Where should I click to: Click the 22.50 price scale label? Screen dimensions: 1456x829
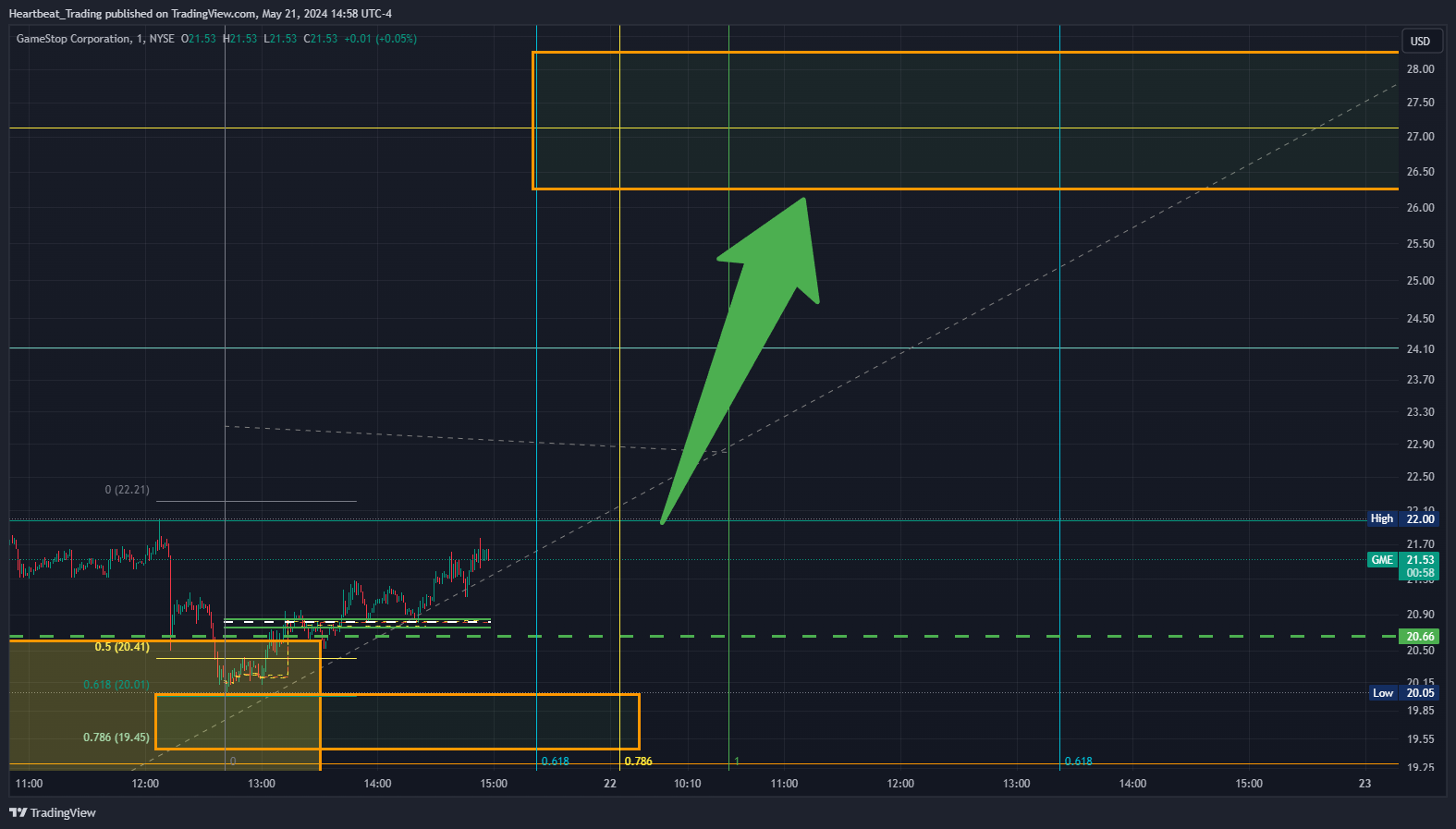1420,477
